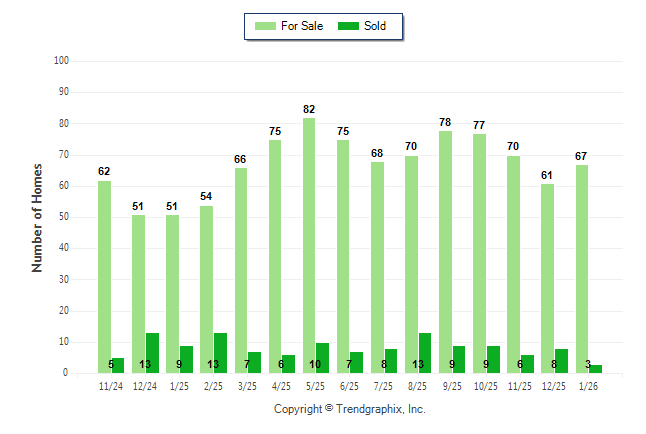Select the 2/25 For Sale bar showing 54
The width and height of the screenshot is (646, 434).
pos(206,289)
